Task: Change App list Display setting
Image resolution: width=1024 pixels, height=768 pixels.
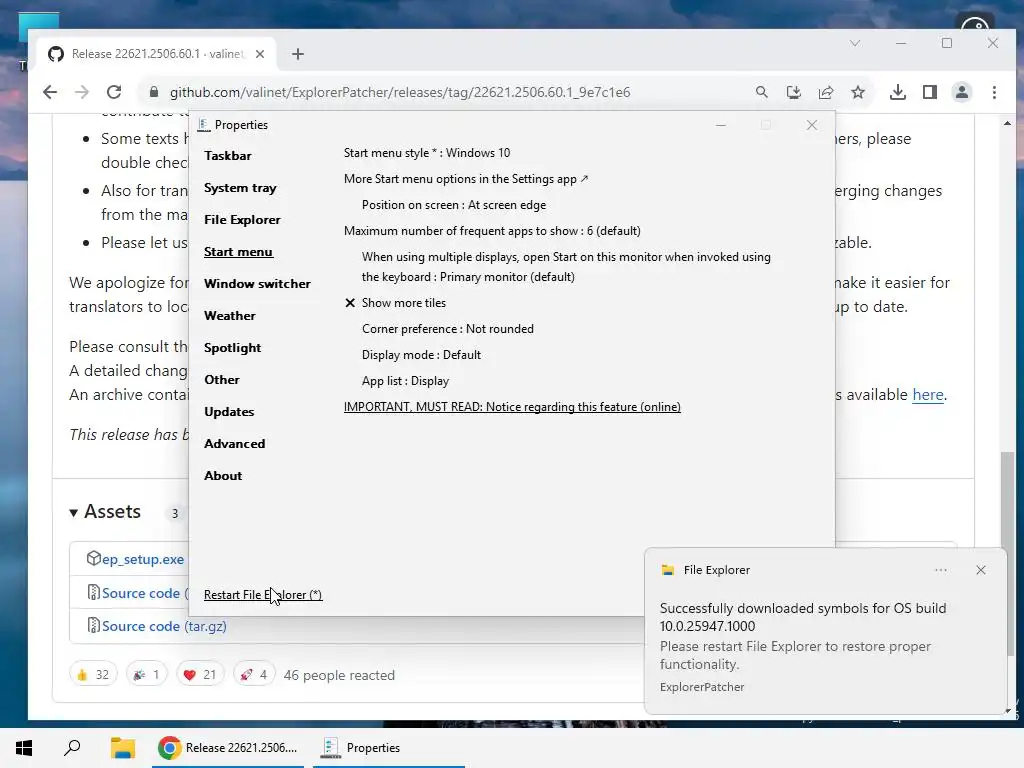Action: [406, 381]
